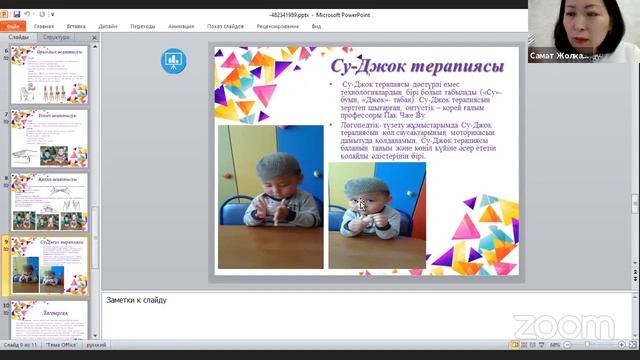Click the Save icon in Quick Access Toolbar
640x360 pixels.
[16, 14]
